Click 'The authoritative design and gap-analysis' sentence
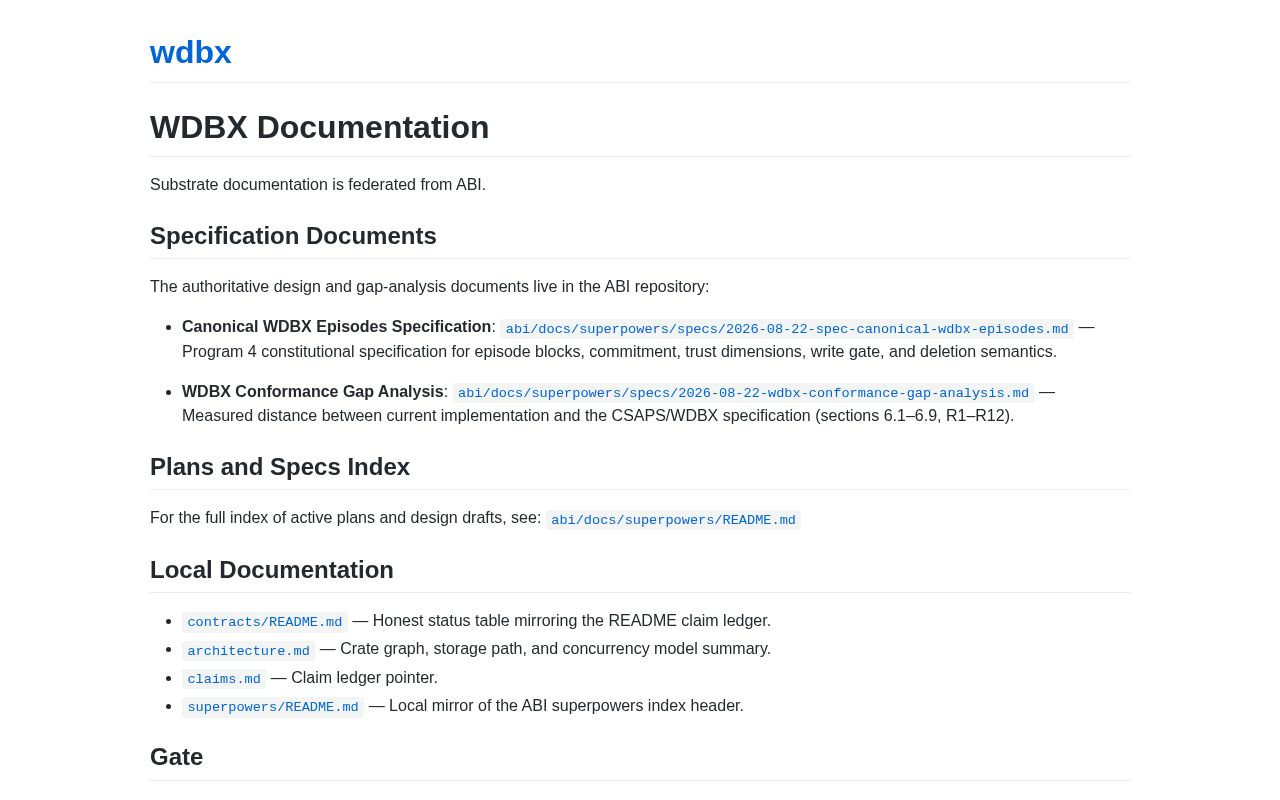Image resolution: width=1280 pixels, height=800 pixels. [430, 287]
